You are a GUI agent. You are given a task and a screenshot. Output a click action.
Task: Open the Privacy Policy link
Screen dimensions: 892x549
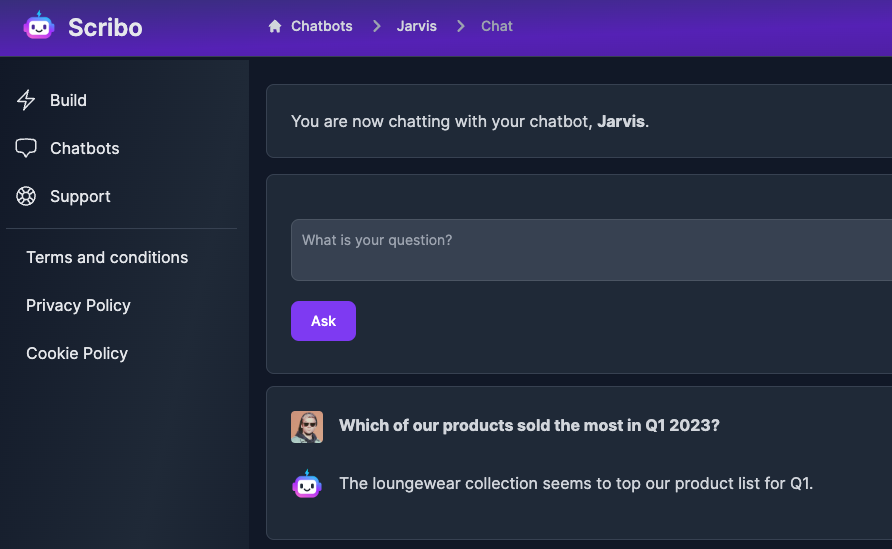click(x=78, y=306)
